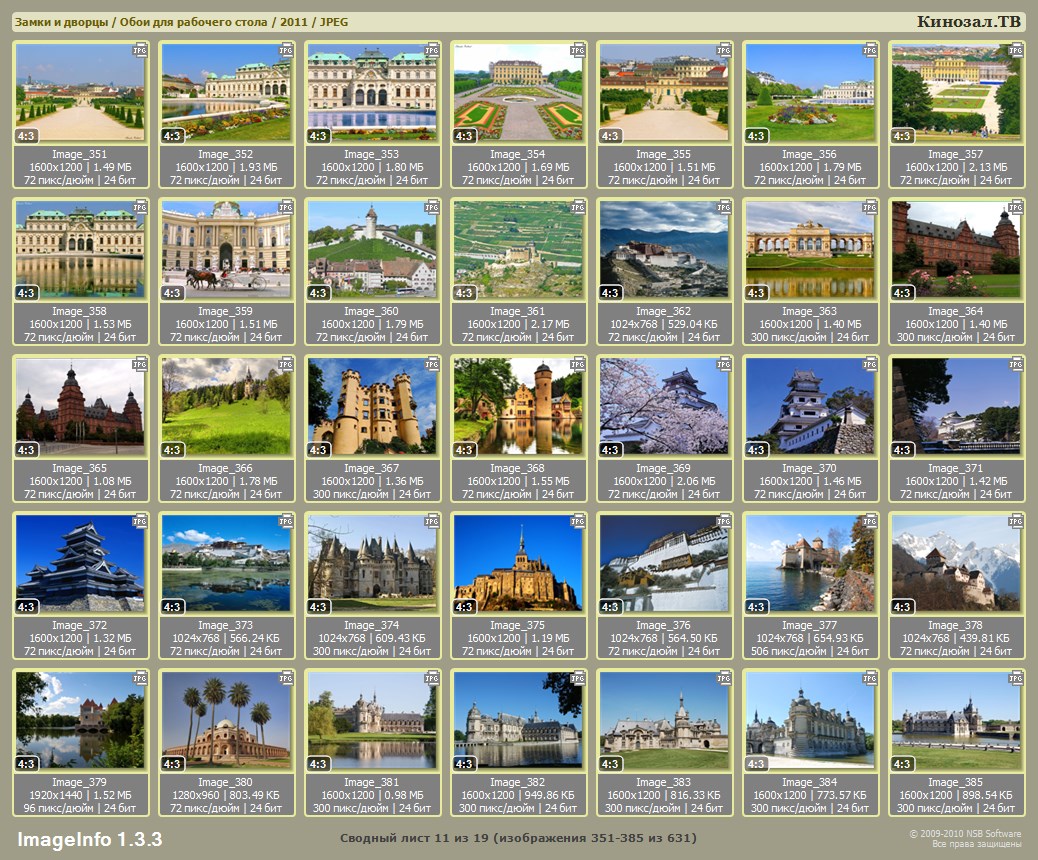
Task: Click the 4:3 aspect badge on Image_362
Action: pyautogui.click(x=611, y=293)
